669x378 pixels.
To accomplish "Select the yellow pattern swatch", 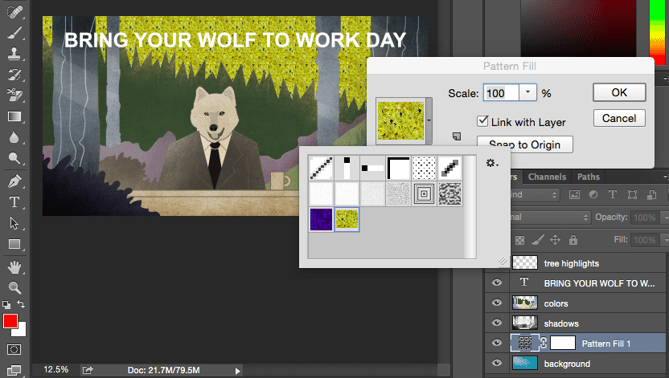I will point(347,219).
